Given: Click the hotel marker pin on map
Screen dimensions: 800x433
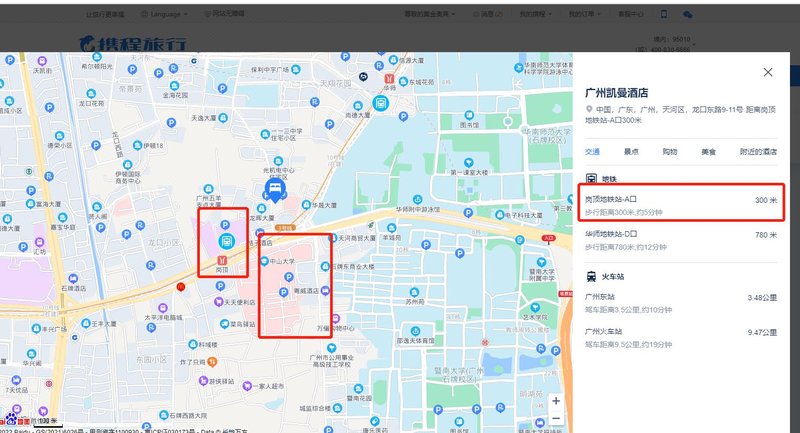Looking at the screenshot, I should [x=273, y=188].
